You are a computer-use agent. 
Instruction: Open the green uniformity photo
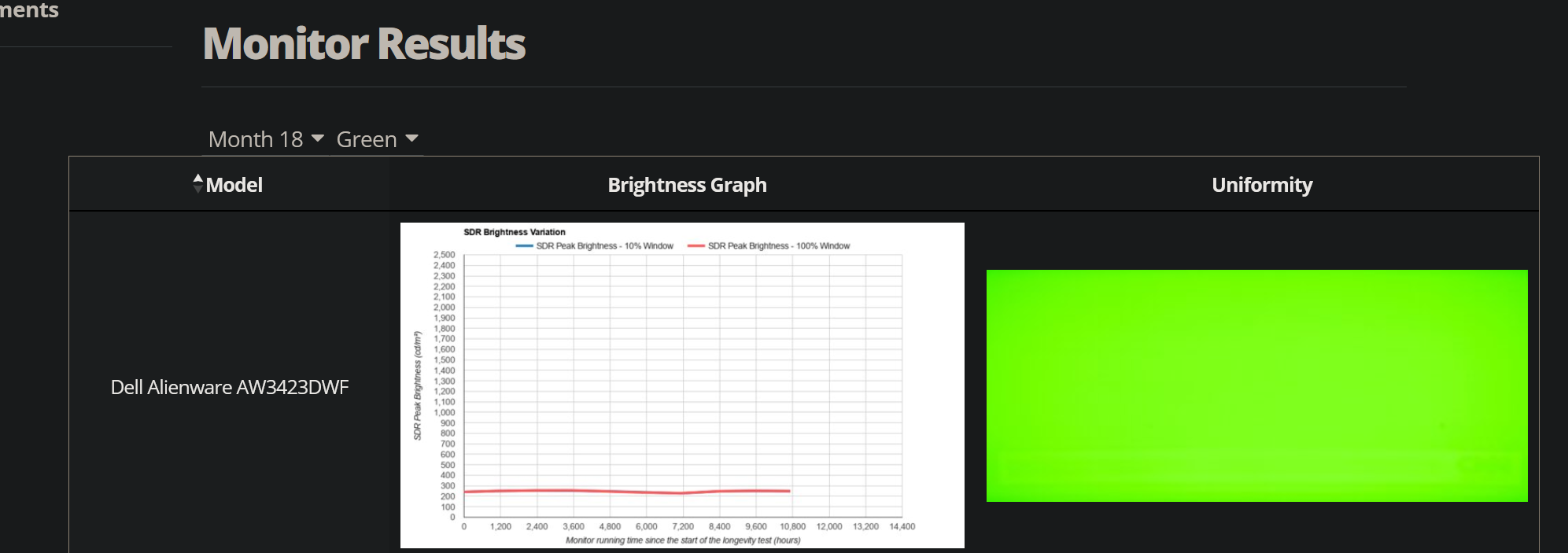(x=1256, y=385)
